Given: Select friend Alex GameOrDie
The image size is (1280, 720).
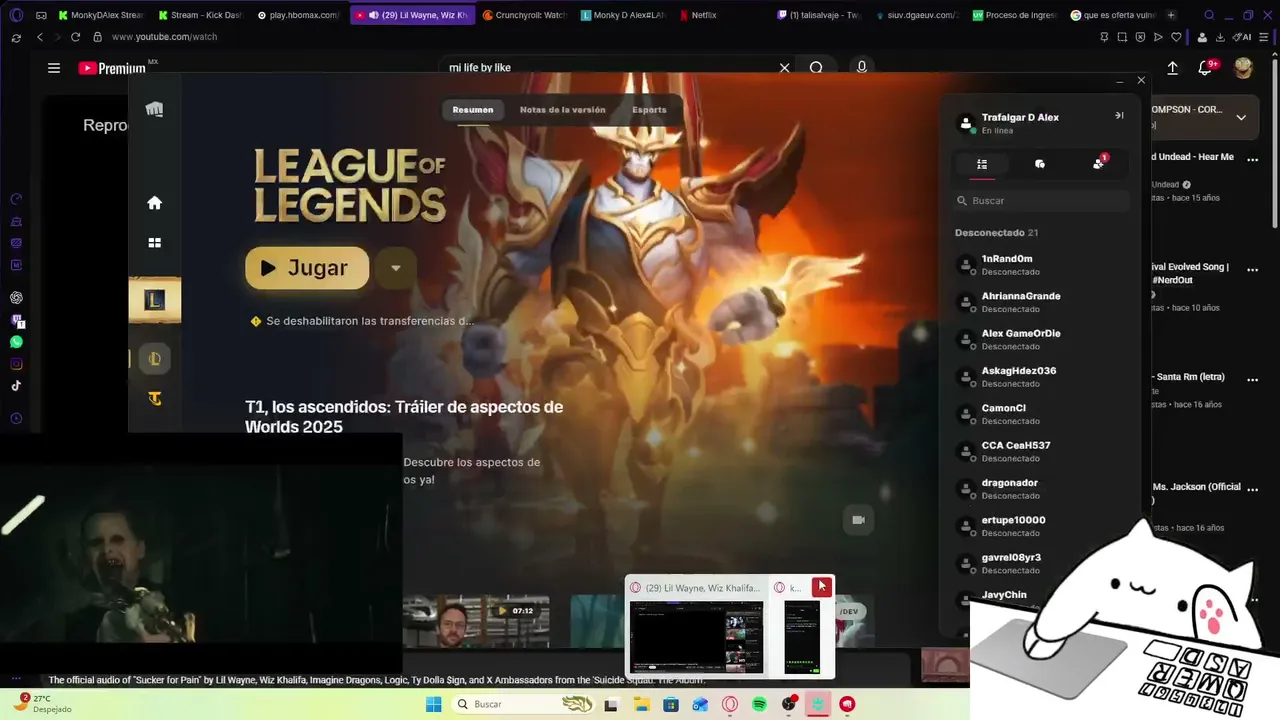Looking at the screenshot, I should [1040, 339].
